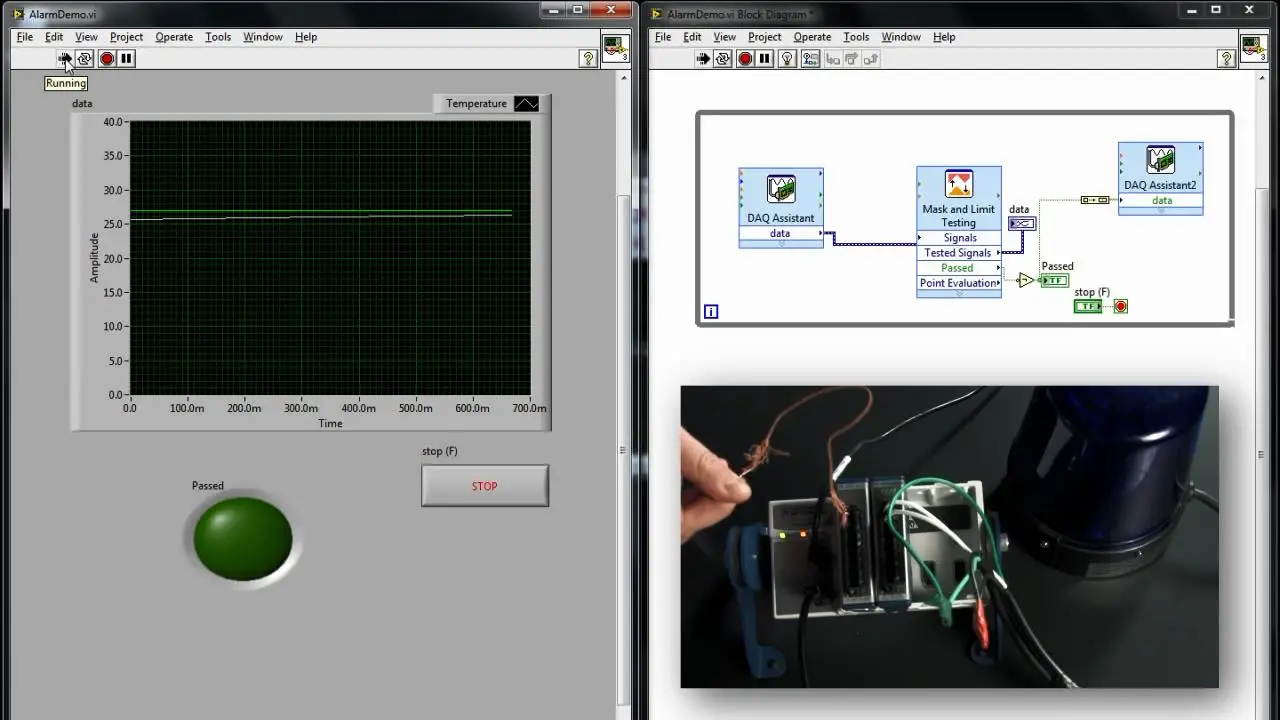Image resolution: width=1280 pixels, height=720 pixels.
Task: Click the Temperature legend label
Action: pyautogui.click(x=476, y=104)
